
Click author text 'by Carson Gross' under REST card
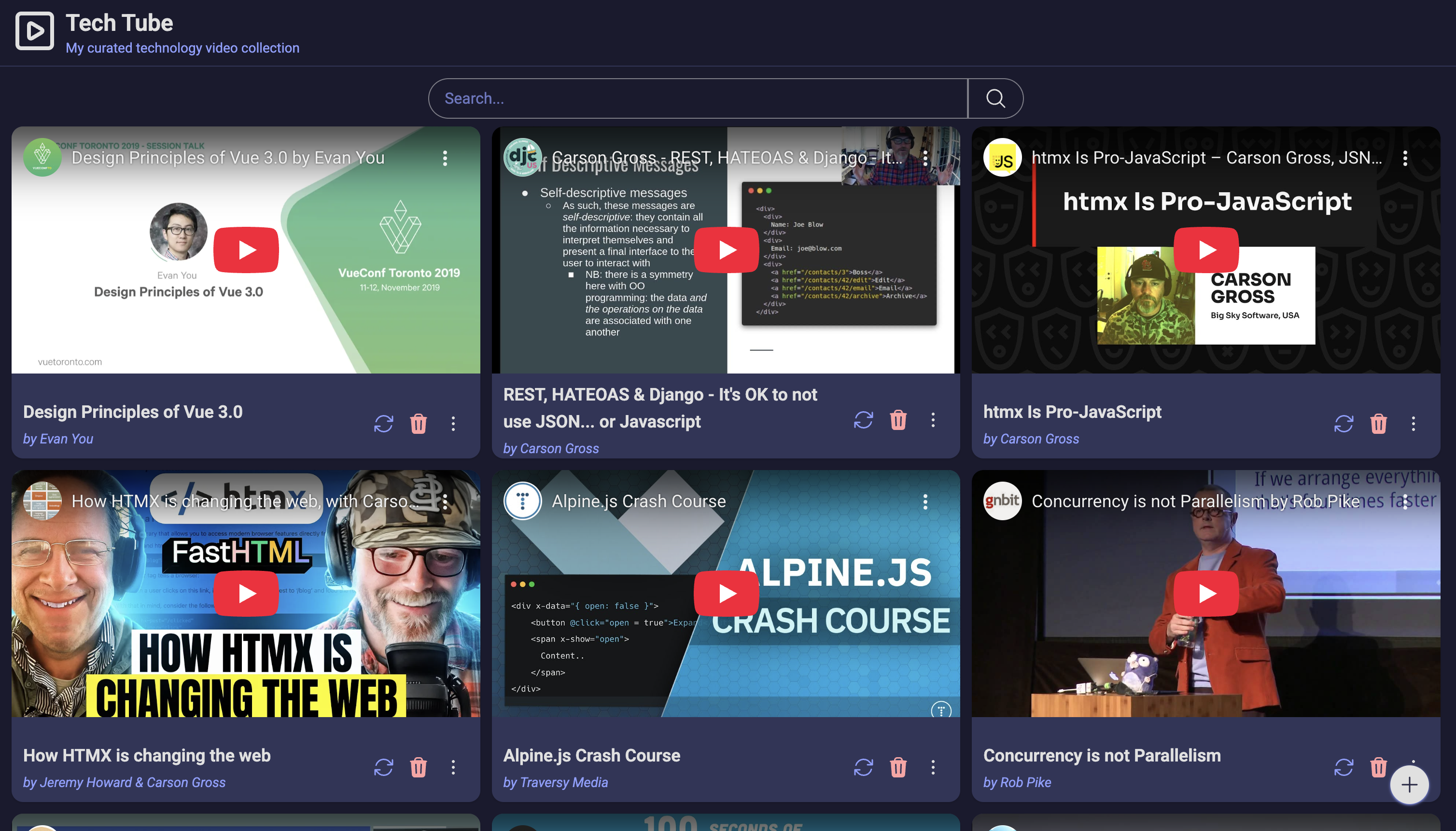(551, 449)
